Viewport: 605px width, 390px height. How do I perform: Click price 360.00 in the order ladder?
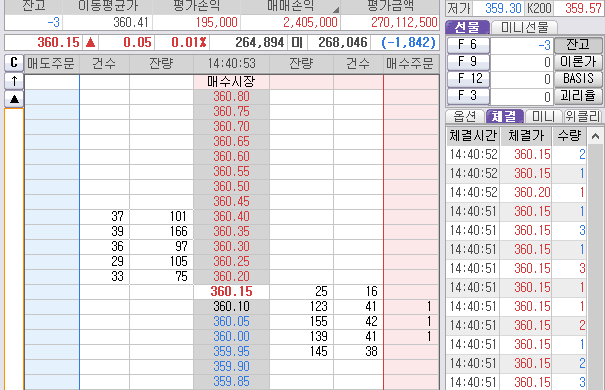click(x=231, y=336)
